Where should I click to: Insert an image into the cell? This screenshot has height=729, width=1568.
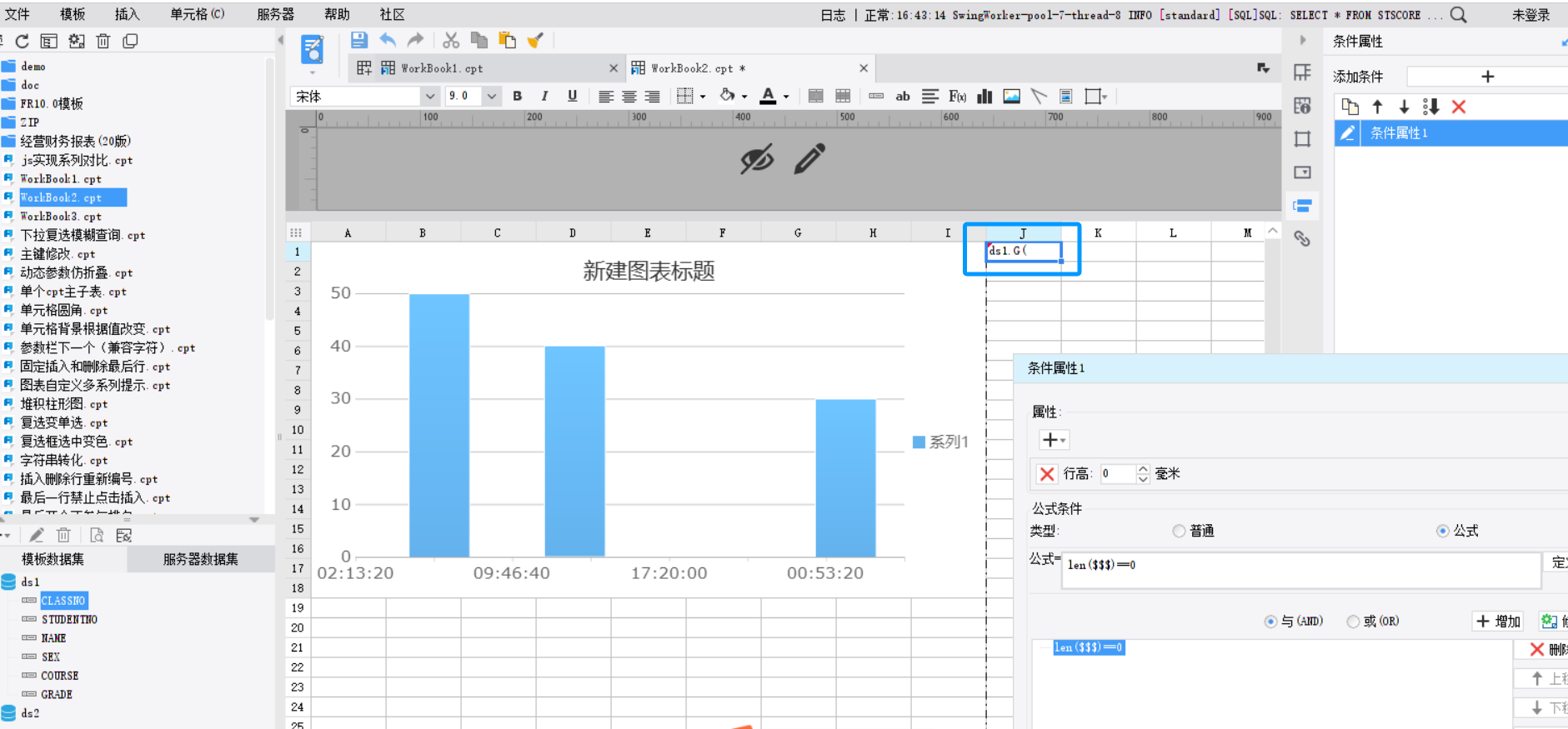[x=1012, y=97]
